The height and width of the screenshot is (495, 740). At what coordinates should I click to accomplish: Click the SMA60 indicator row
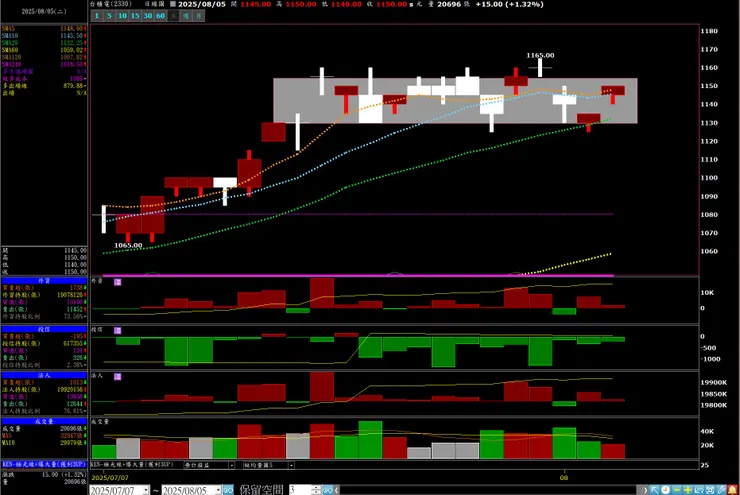point(44,50)
